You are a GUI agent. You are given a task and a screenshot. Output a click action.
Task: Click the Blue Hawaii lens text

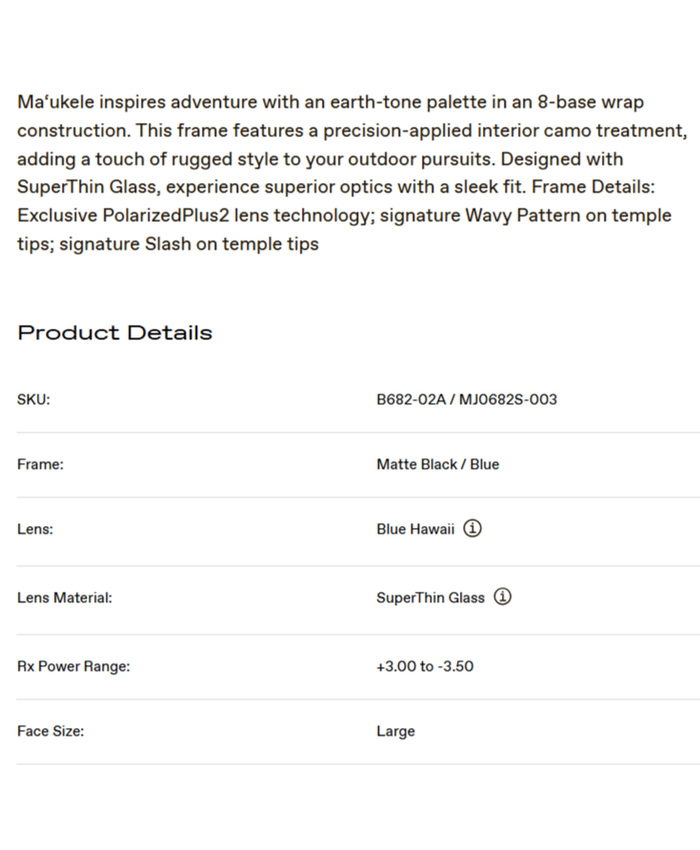point(415,530)
